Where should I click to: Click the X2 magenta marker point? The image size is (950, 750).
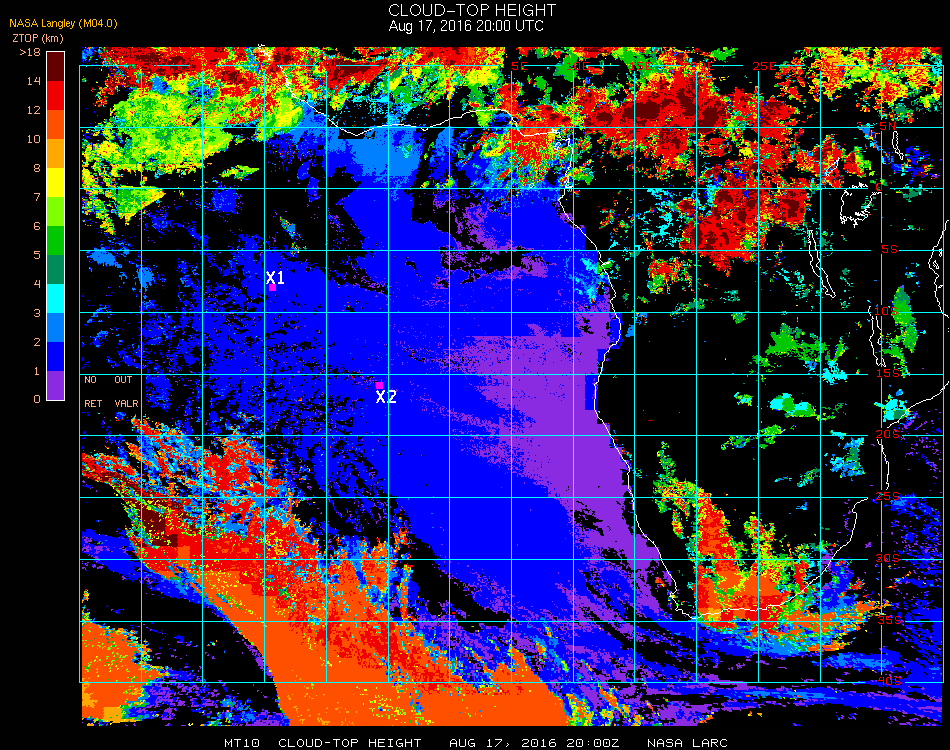[x=379, y=385]
